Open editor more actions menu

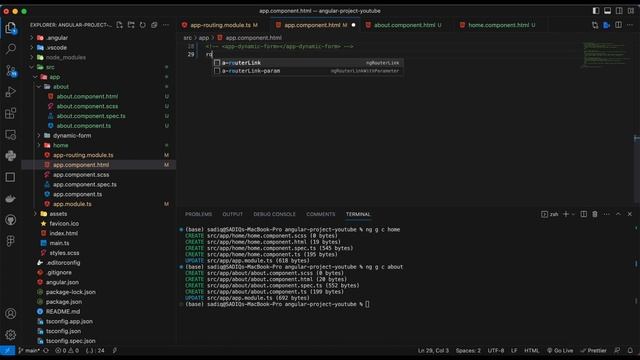630,25
